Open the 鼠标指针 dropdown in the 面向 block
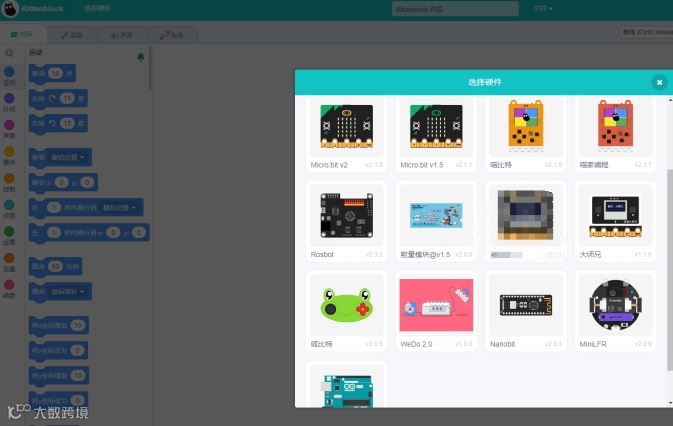 pos(67,292)
